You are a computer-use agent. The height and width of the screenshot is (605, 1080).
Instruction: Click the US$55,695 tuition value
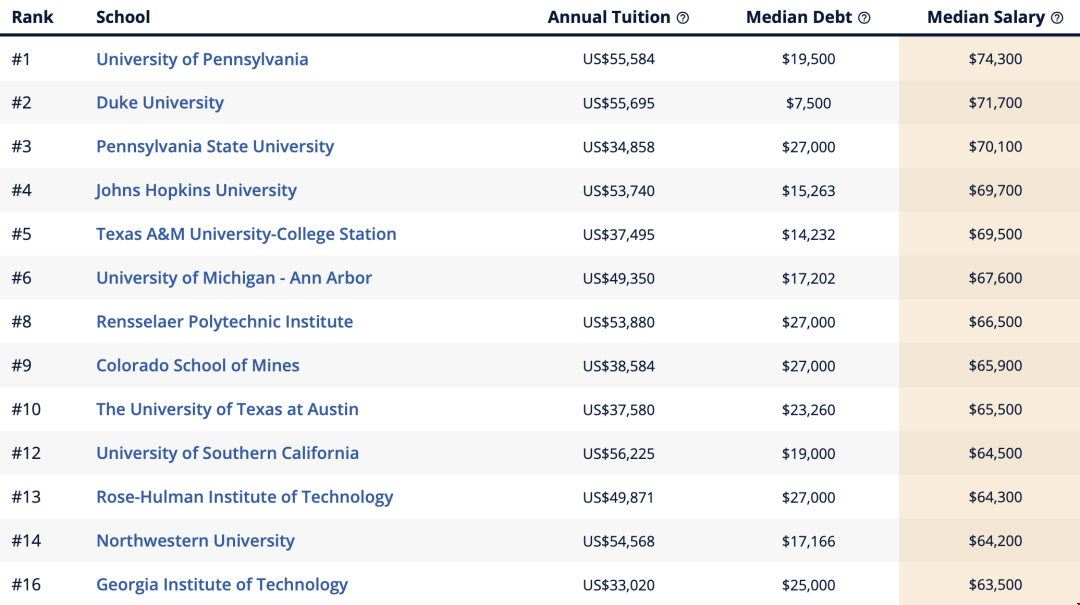point(619,103)
